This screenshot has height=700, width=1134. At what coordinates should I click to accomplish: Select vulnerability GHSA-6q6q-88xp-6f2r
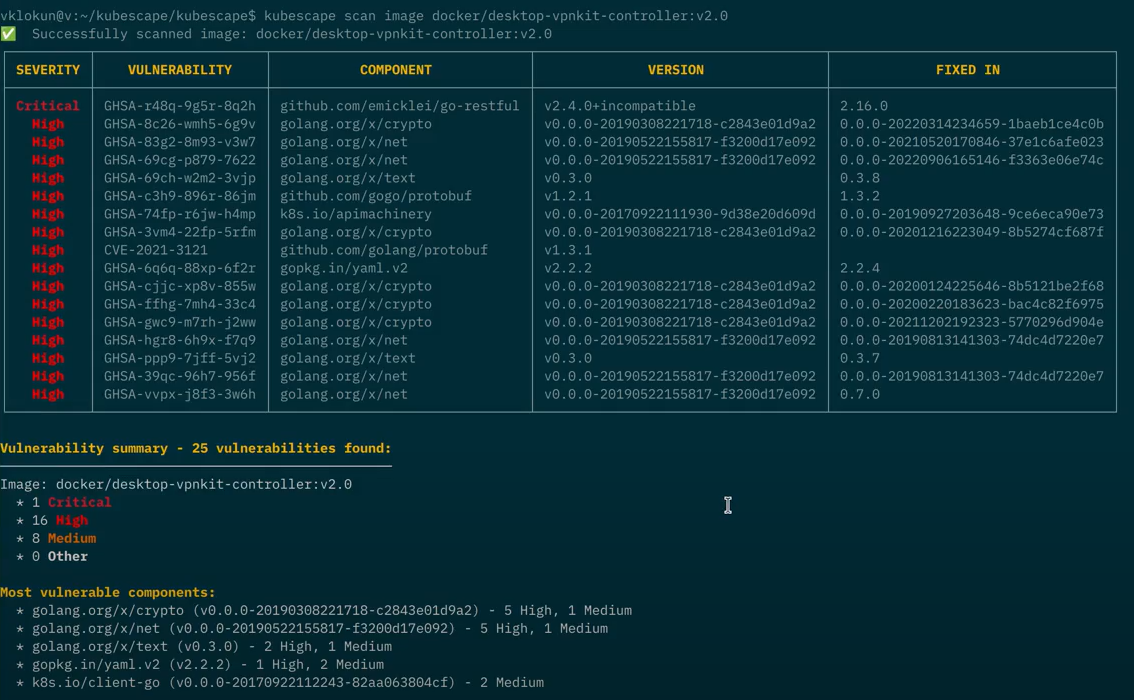(180, 268)
